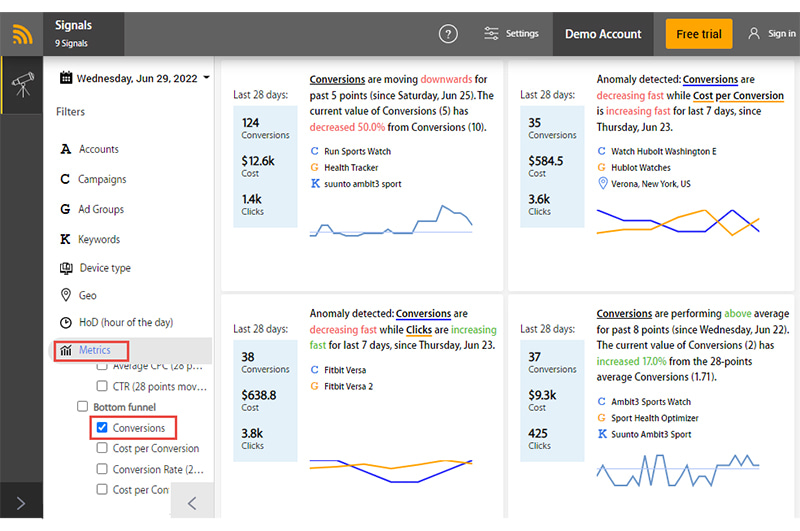Click the calendar icon beside the date
Image resolution: width=800 pixels, height=531 pixels.
(66, 78)
